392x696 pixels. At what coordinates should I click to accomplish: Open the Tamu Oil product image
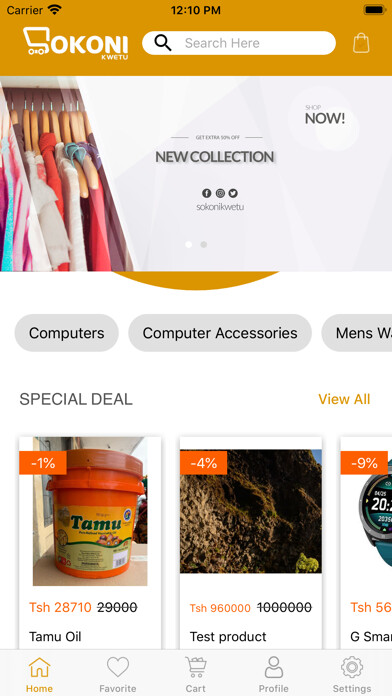(x=90, y=511)
